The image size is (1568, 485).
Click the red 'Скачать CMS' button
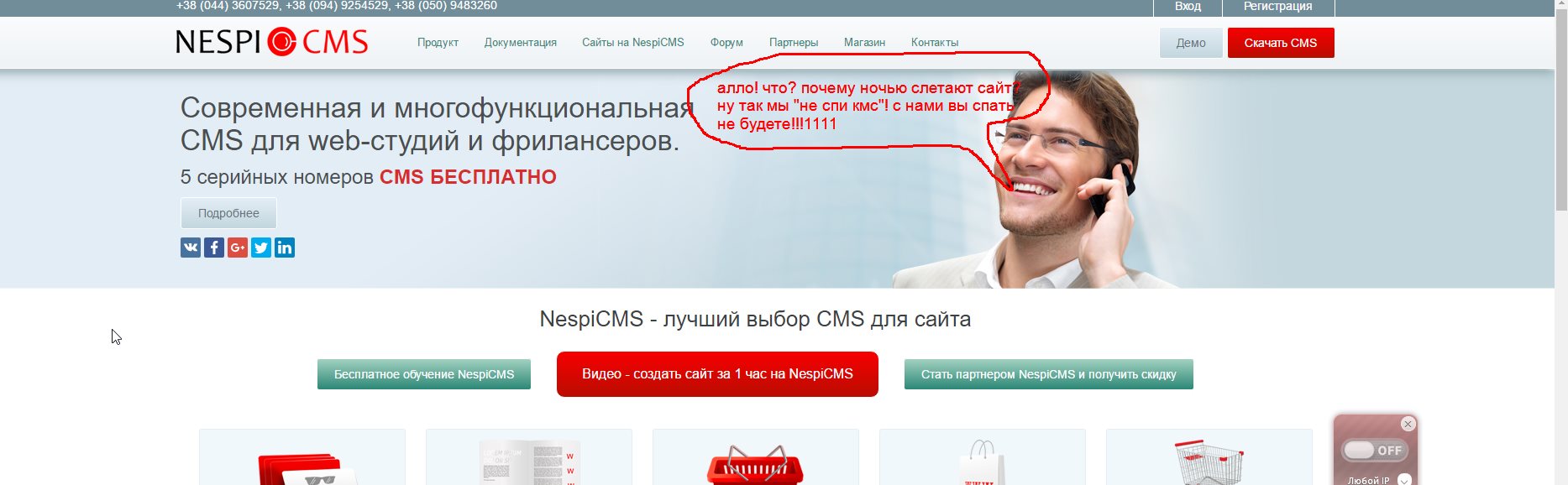point(1281,43)
